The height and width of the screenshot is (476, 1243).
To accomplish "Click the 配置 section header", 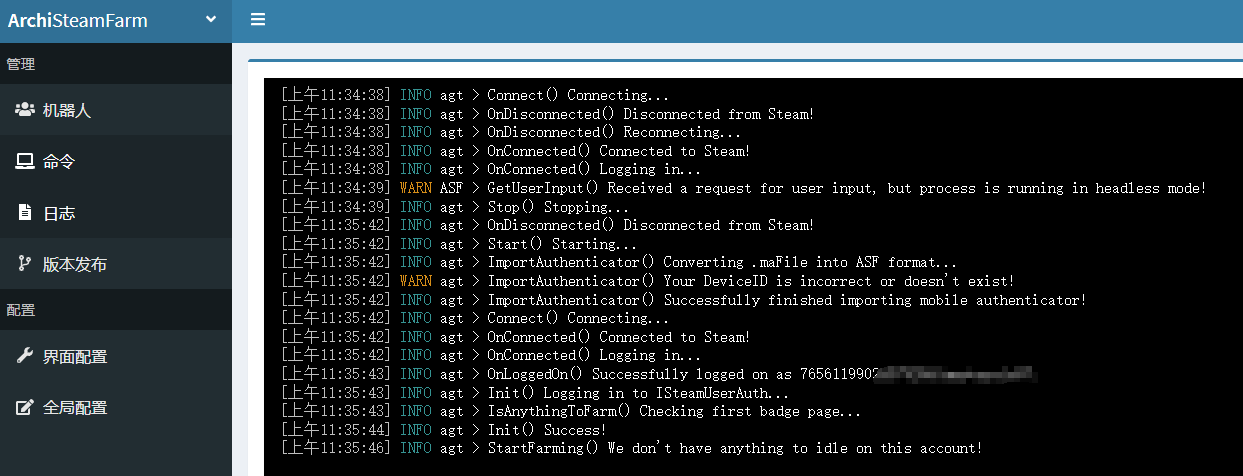I will pyautogui.click(x=21, y=310).
